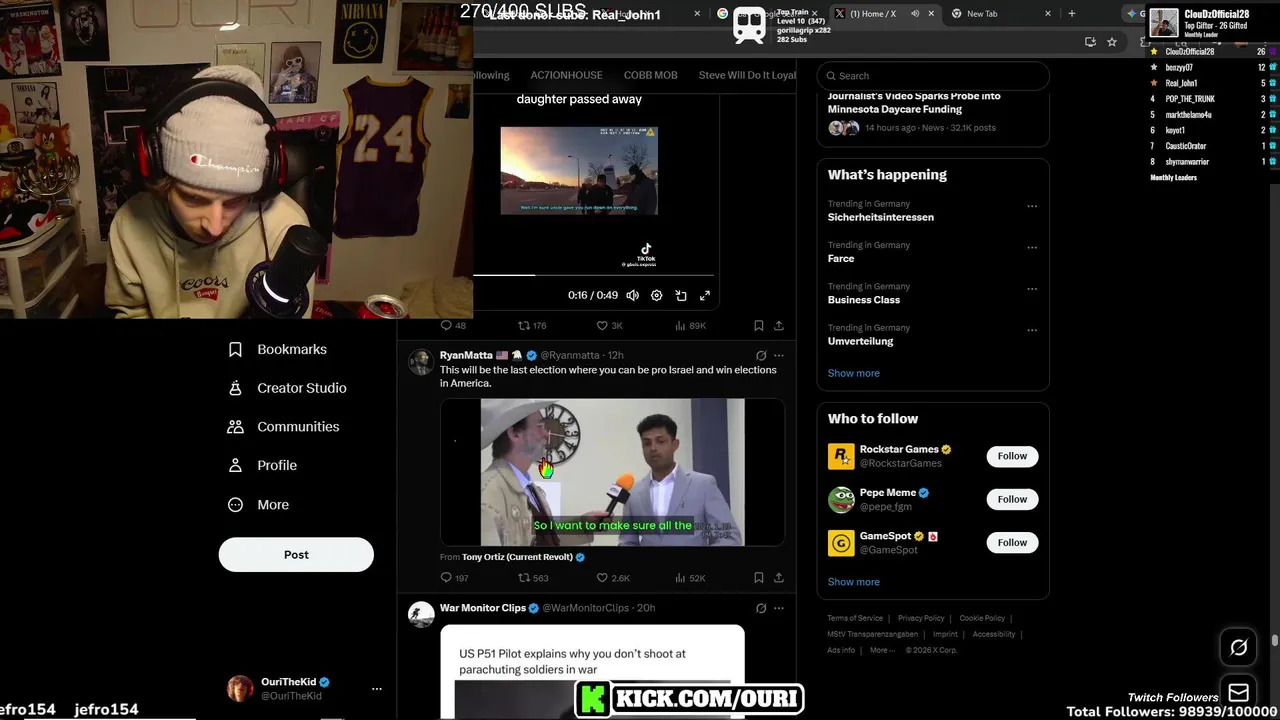Show more under What's happening

pos(853,373)
